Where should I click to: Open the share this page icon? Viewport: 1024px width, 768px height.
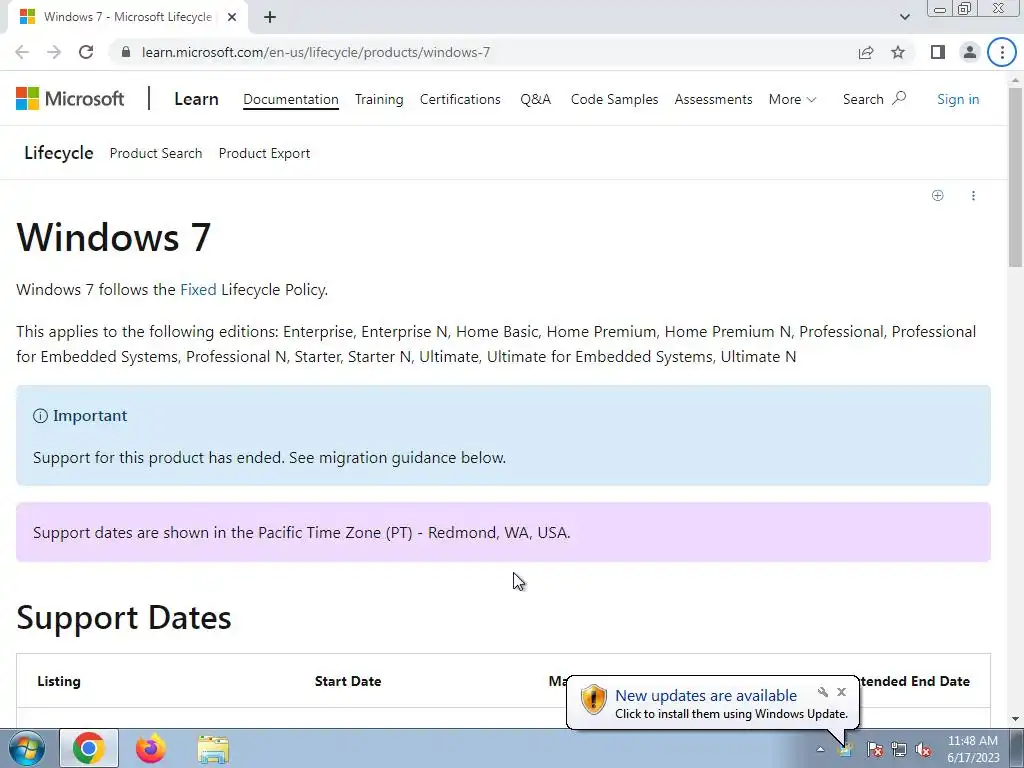(866, 52)
